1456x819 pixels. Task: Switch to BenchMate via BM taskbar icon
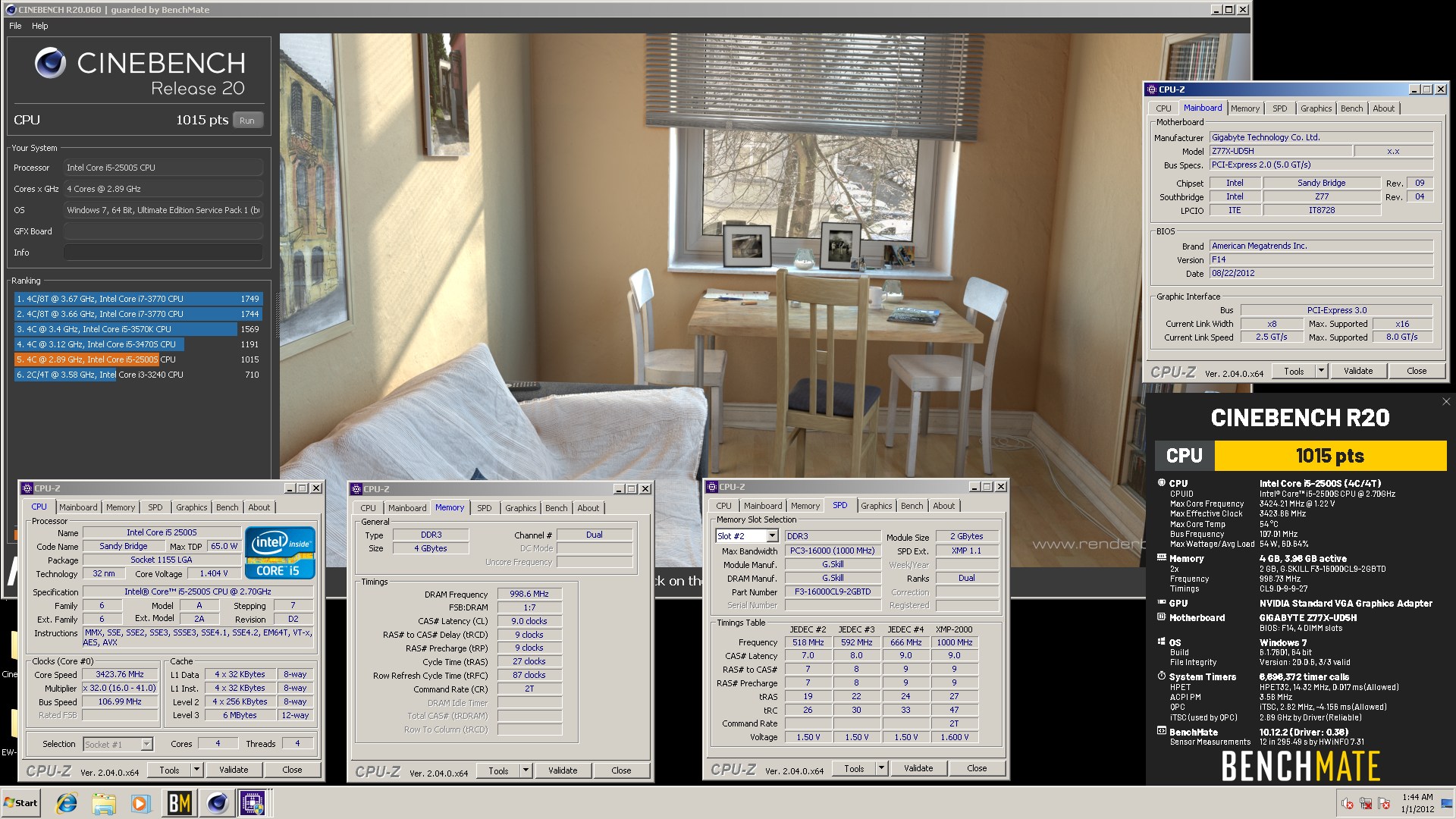[x=179, y=803]
